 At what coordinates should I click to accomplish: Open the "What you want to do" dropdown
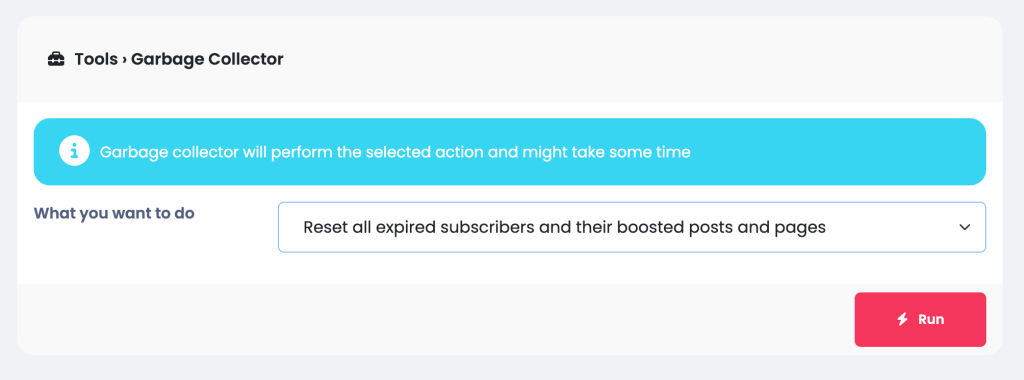pyautogui.click(x=632, y=227)
